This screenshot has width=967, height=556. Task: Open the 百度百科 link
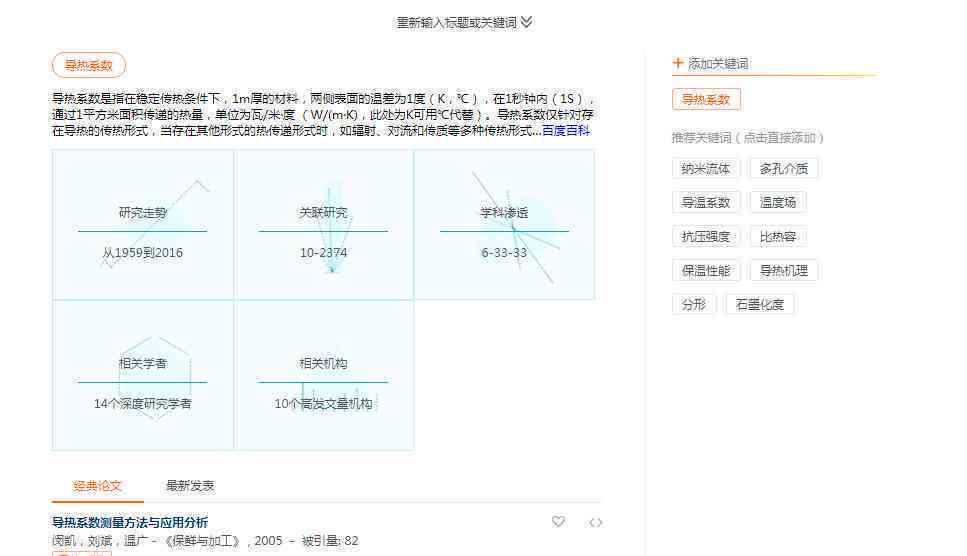[x=566, y=131]
